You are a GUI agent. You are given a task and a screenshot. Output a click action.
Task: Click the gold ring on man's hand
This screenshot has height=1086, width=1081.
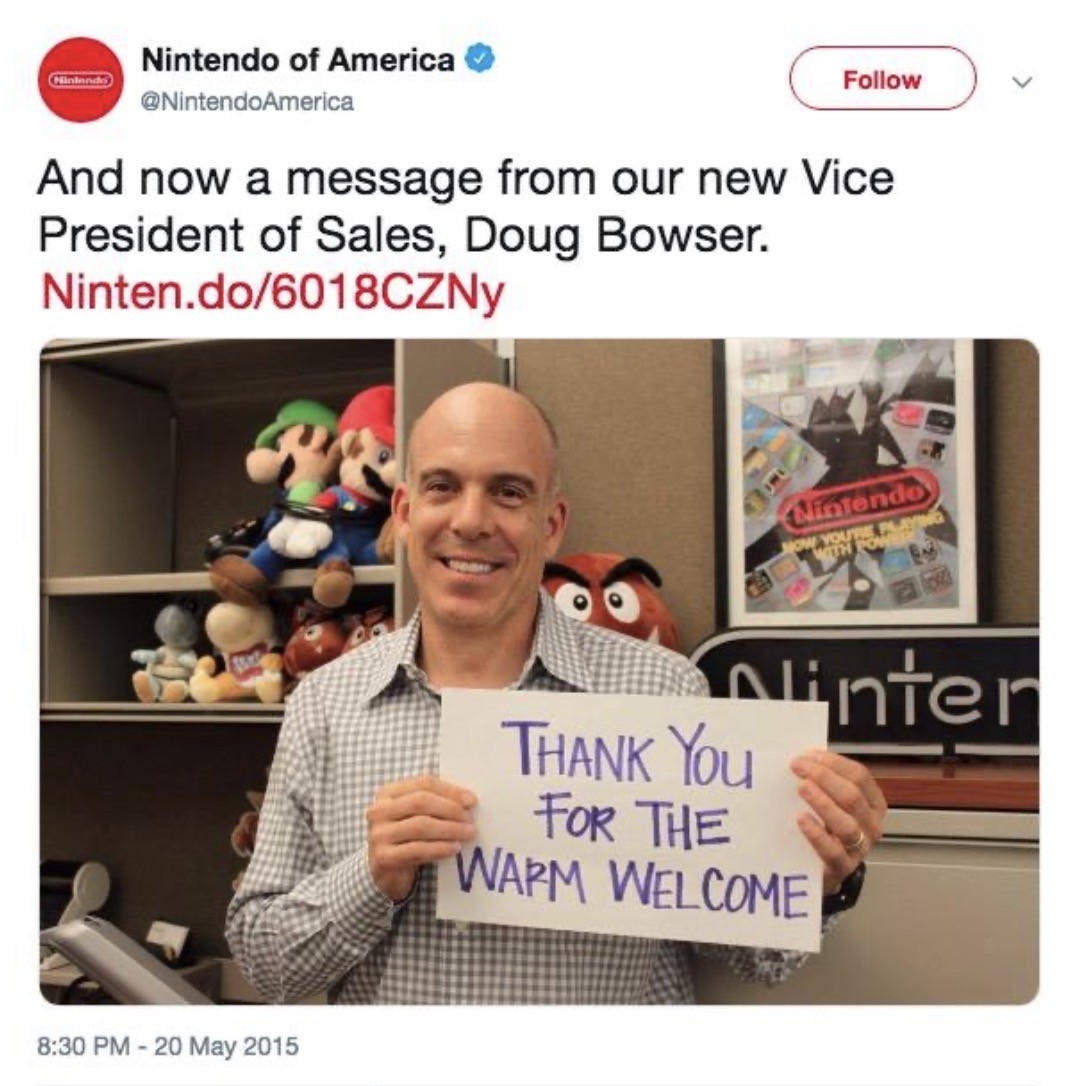coord(857,842)
